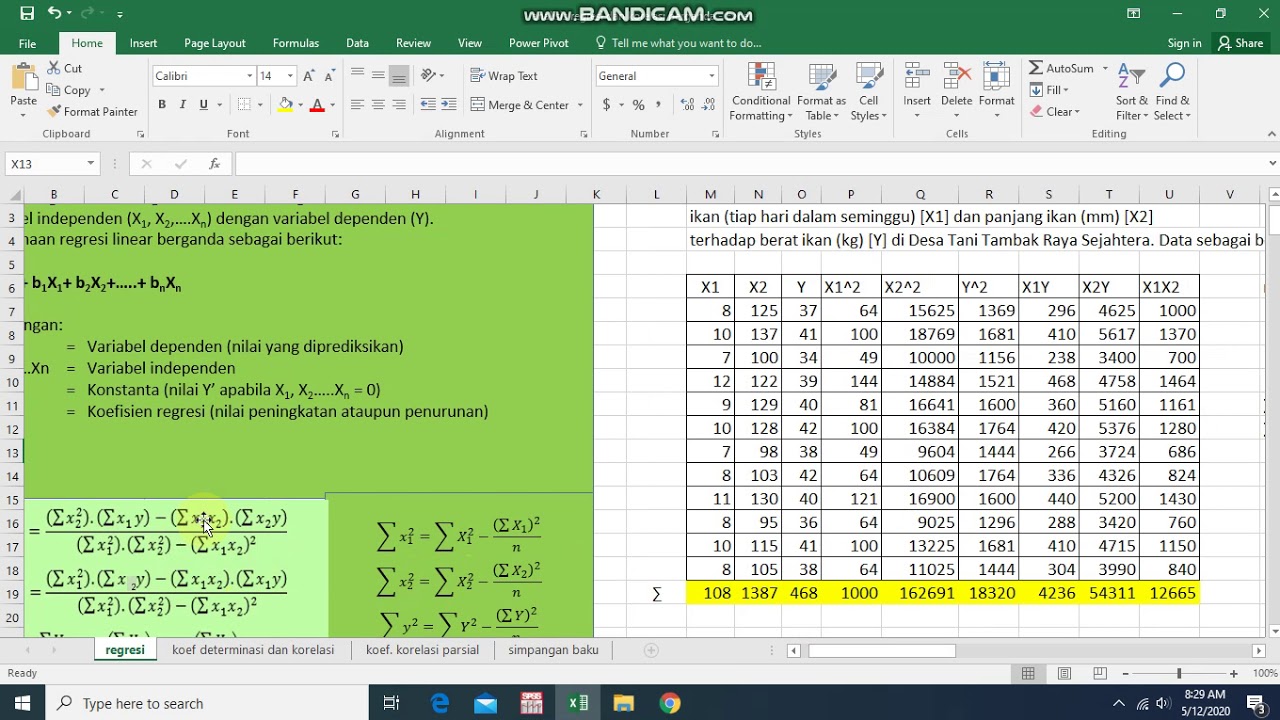1280x720 pixels.
Task: Center text horizontally
Action: click(x=378, y=105)
